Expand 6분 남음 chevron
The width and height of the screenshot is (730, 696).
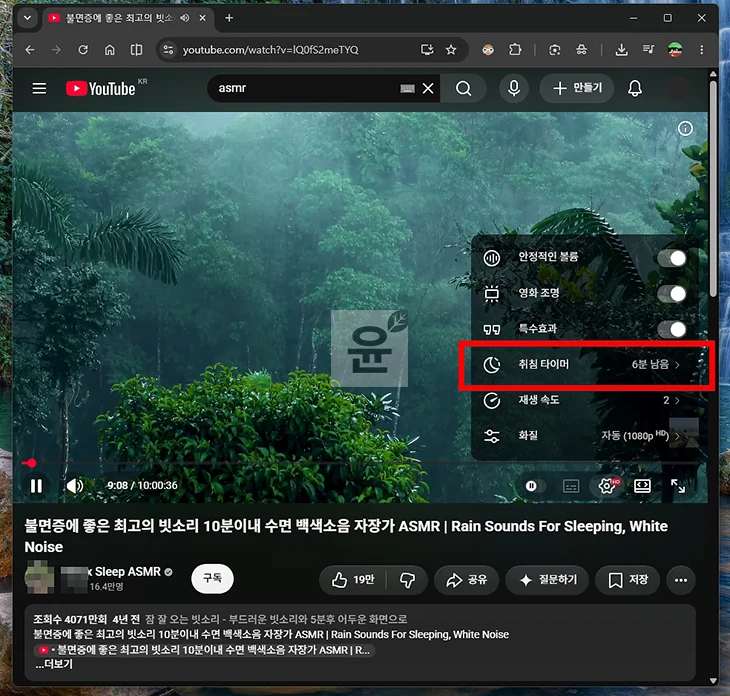(x=677, y=365)
